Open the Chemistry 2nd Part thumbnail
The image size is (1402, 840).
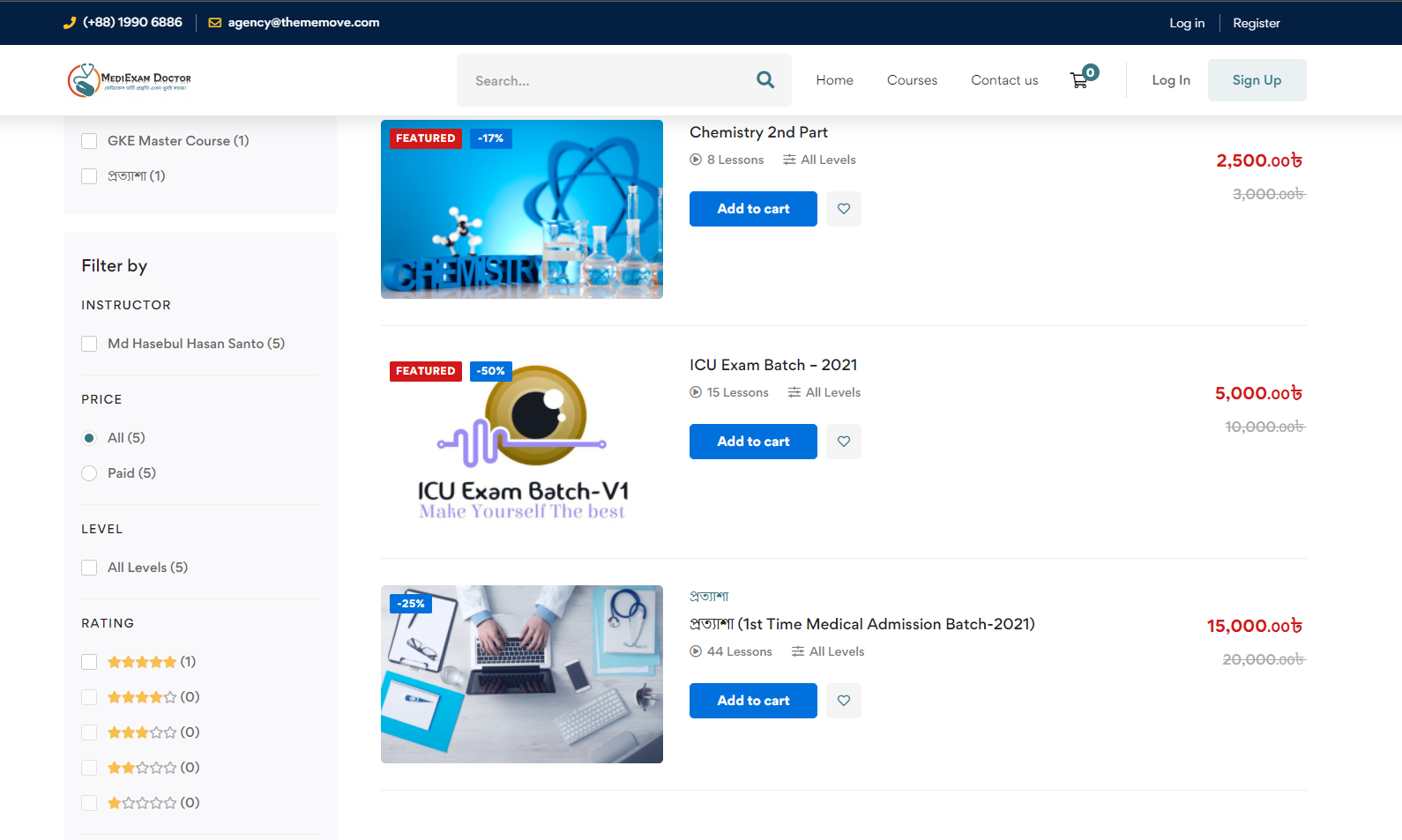(522, 210)
